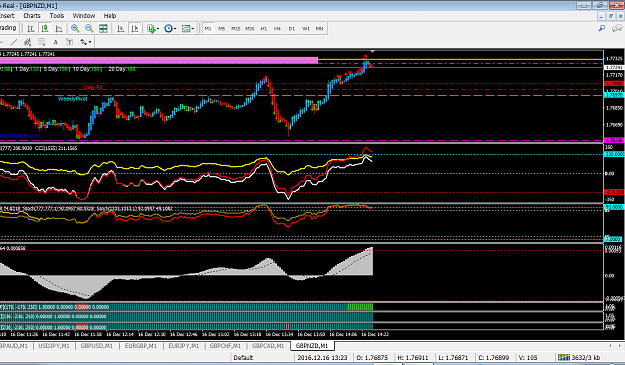Viewport: 625px width, 365px height.
Task: Switch chart to candlestick mode
Action: click(x=45, y=28)
